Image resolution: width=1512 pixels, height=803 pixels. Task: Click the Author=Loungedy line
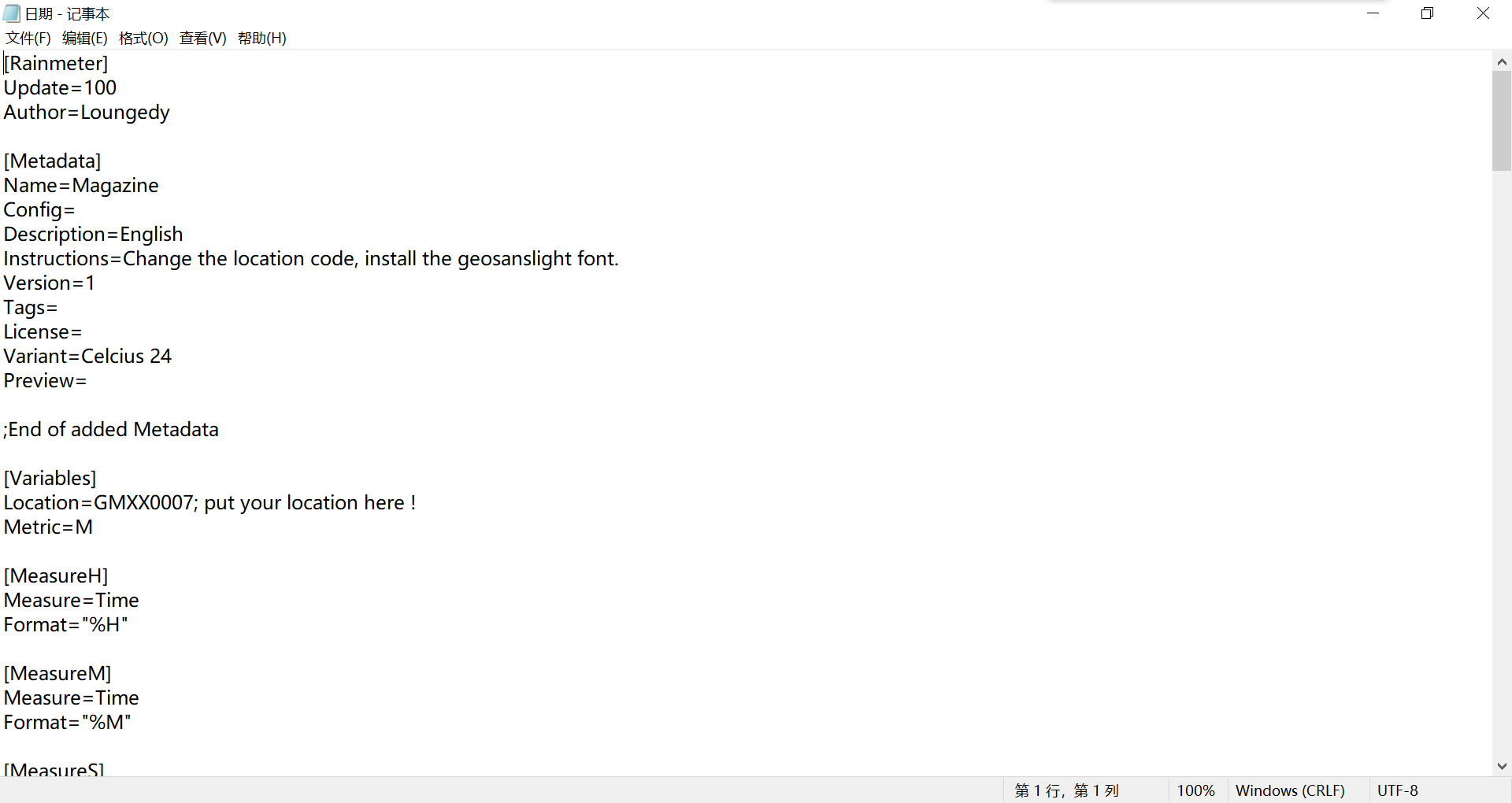point(87,112)
